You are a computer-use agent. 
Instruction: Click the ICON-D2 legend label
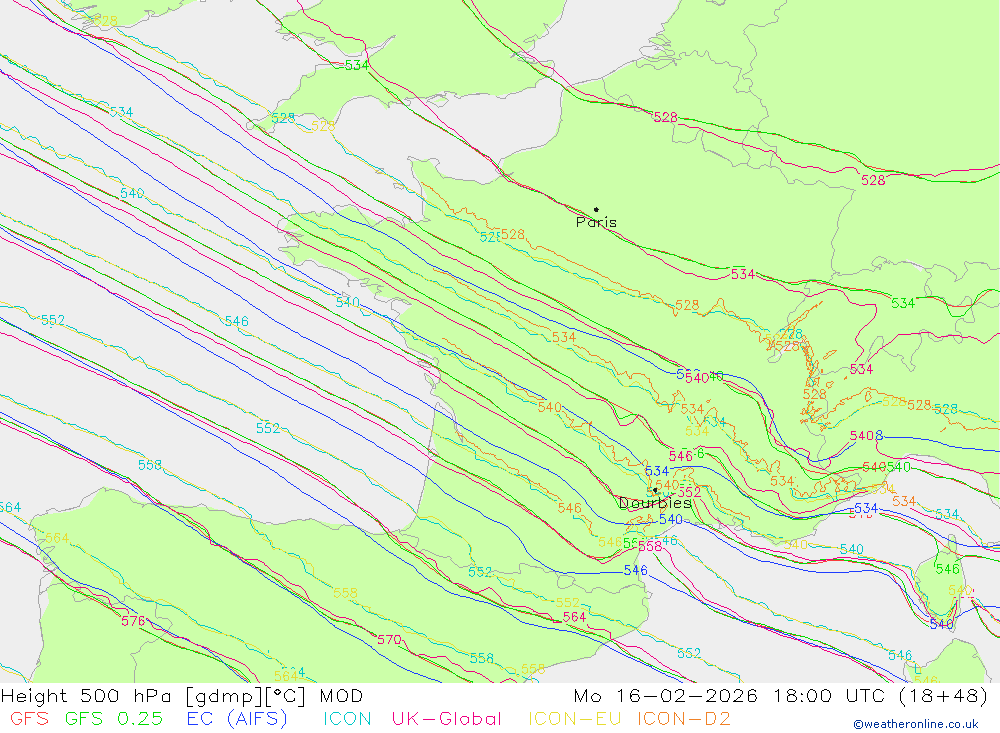[684, 719]
